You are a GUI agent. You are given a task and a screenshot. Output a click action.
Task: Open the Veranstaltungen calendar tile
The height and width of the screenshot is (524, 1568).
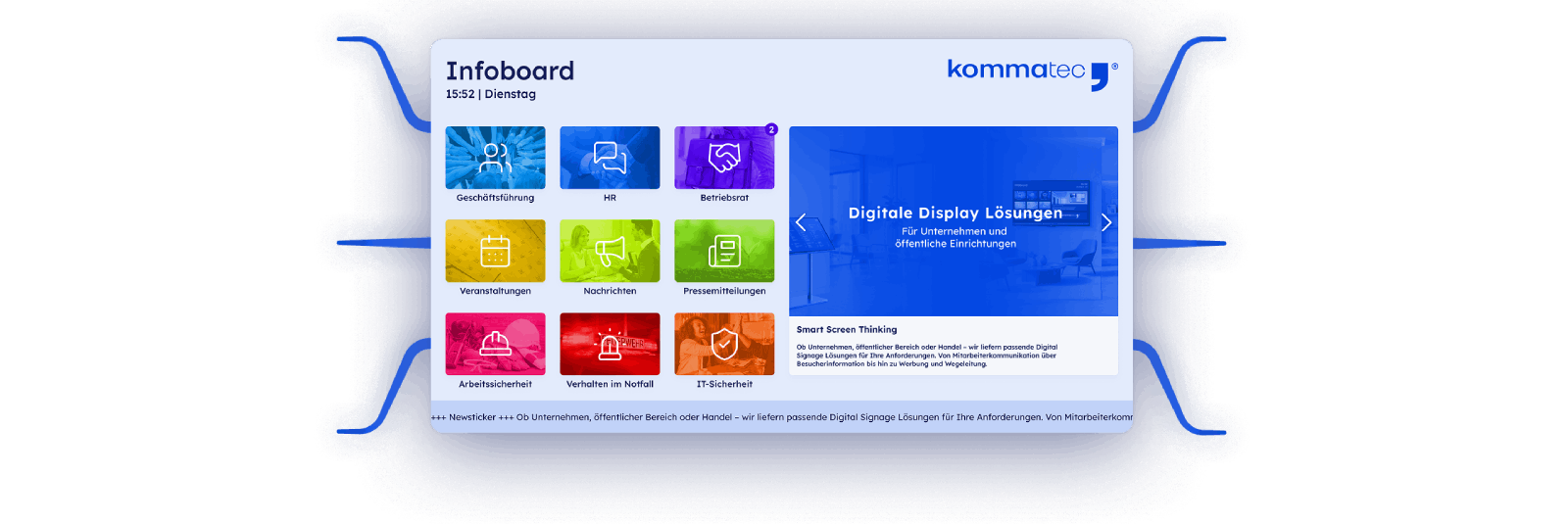tap(495, 251)
